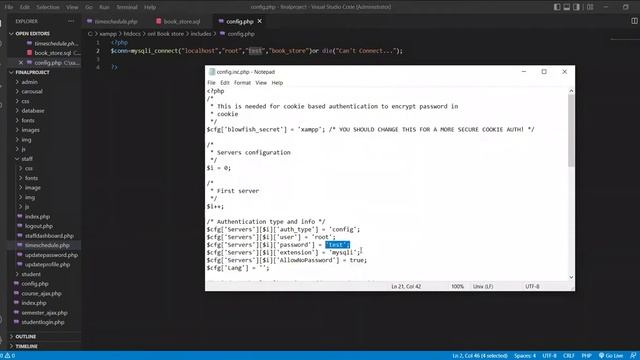Open Run menu in VS Code
The height and width of the screenshot is (360, 640).
click(104, 7)
